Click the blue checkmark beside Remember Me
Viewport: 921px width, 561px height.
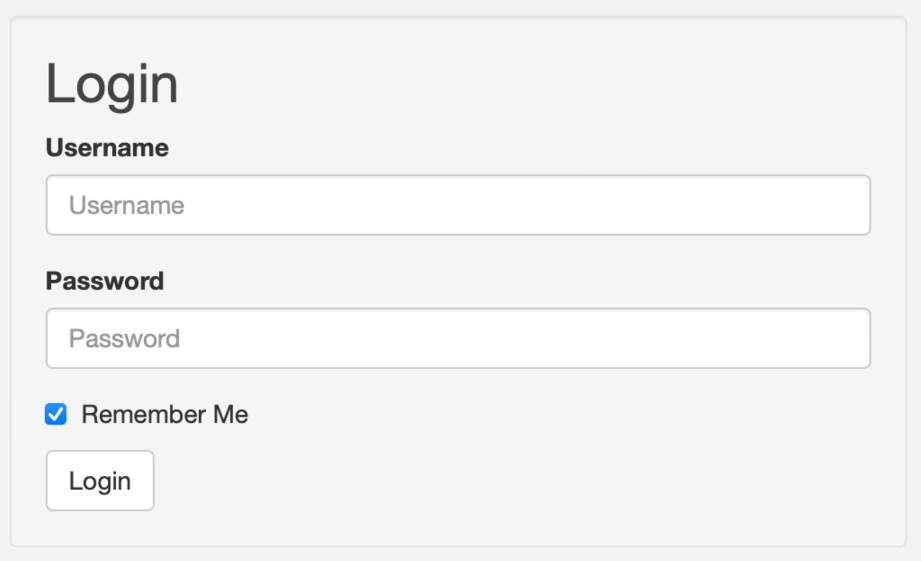tap(56, 414)
